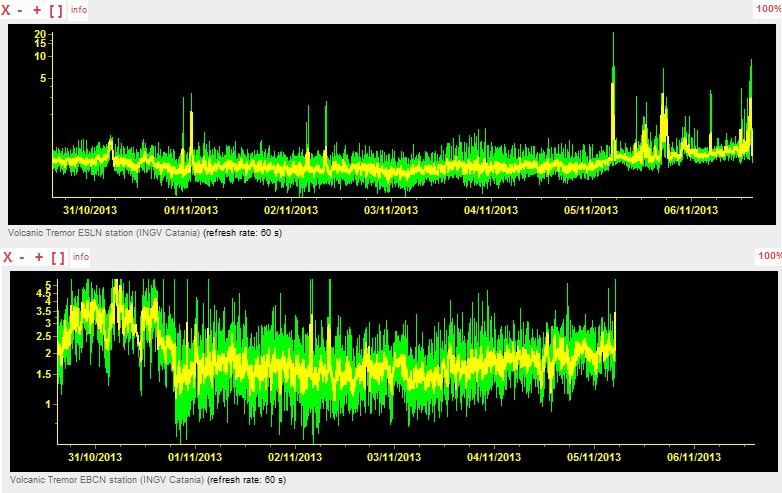Zoom out the EBCN chart using minus
Viewport: 782px width, 493px height.
click(x=23, y=258)
